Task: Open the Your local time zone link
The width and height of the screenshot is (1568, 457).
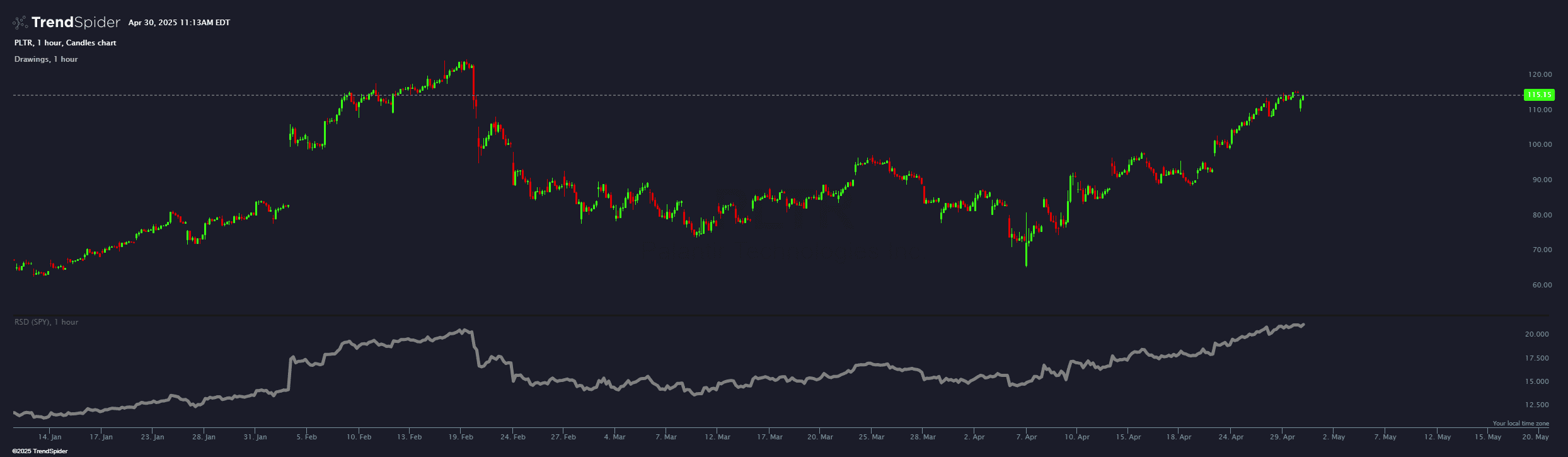Action: [1521, 424]
